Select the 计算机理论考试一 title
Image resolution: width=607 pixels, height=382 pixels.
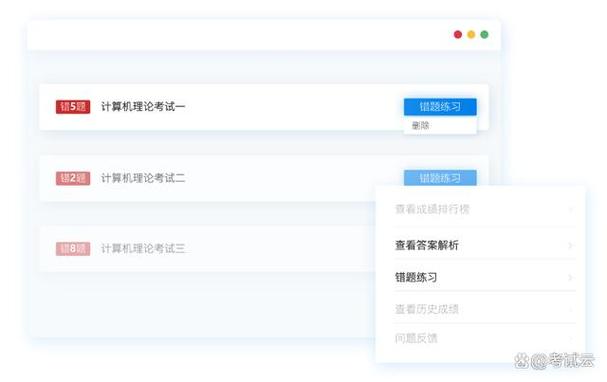point(143,106)
